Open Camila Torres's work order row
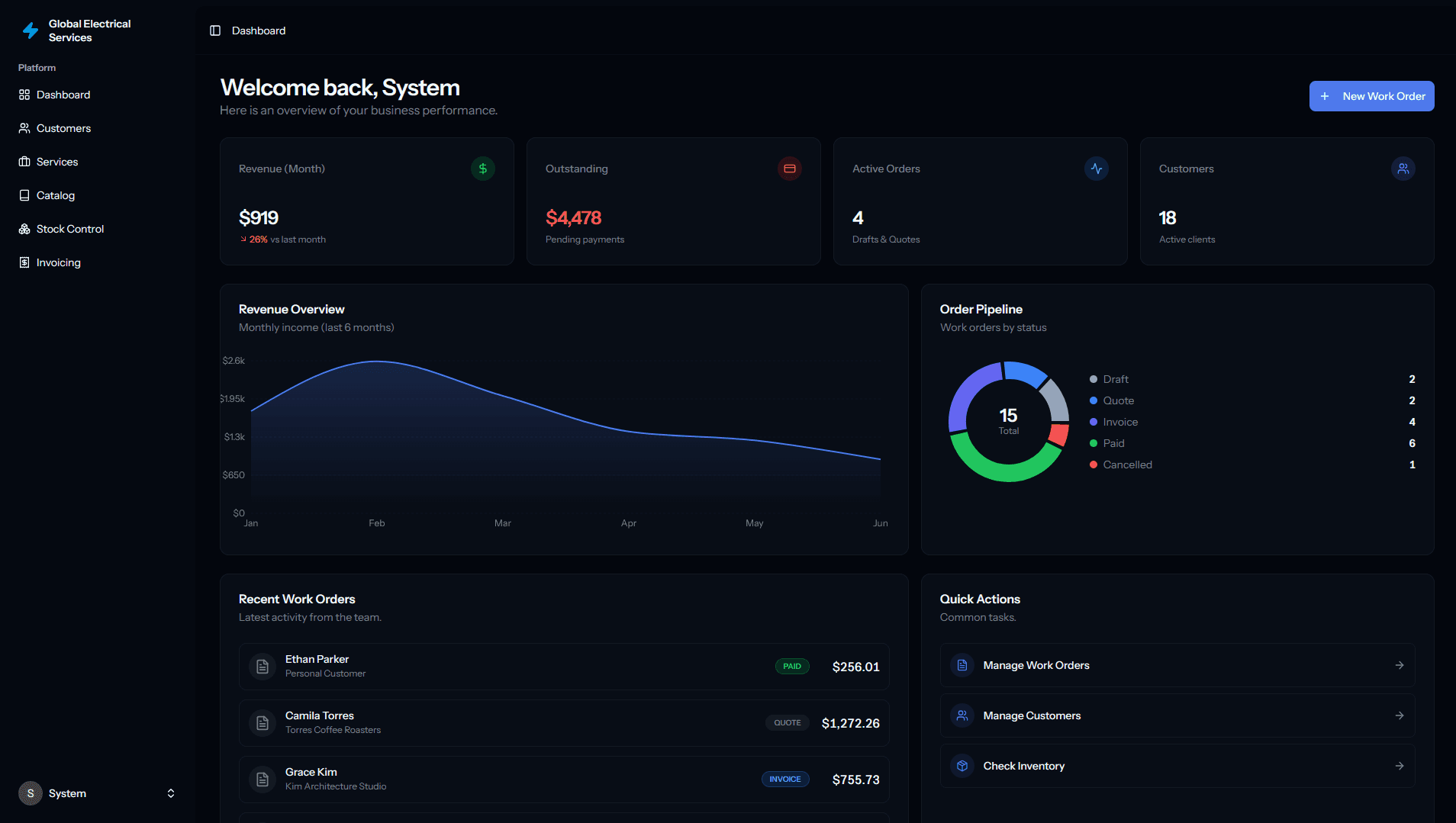The height and width of the screenshot is (823, 1456). pos(564,723)
